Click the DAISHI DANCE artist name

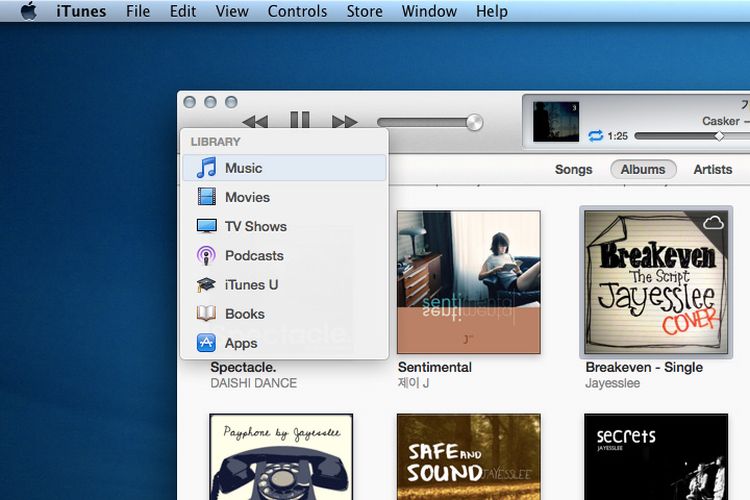click(254, 383)
